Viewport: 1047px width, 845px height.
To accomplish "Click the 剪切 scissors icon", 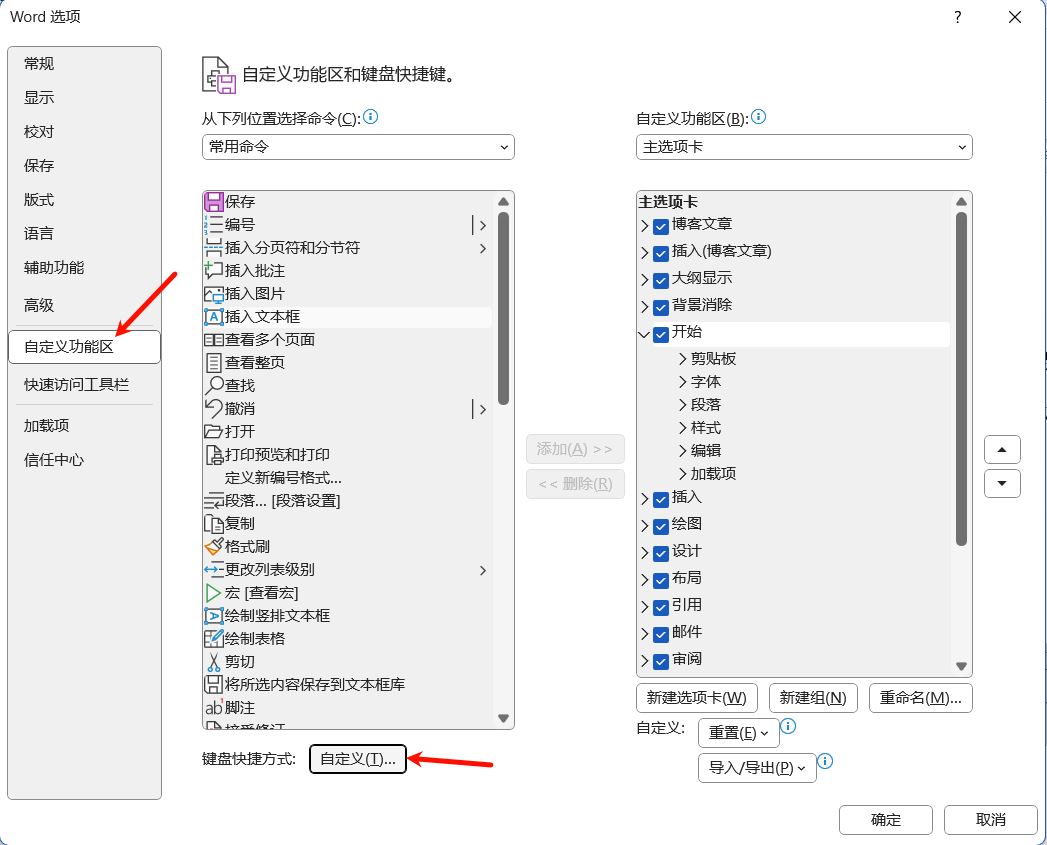I will [213, 661].
